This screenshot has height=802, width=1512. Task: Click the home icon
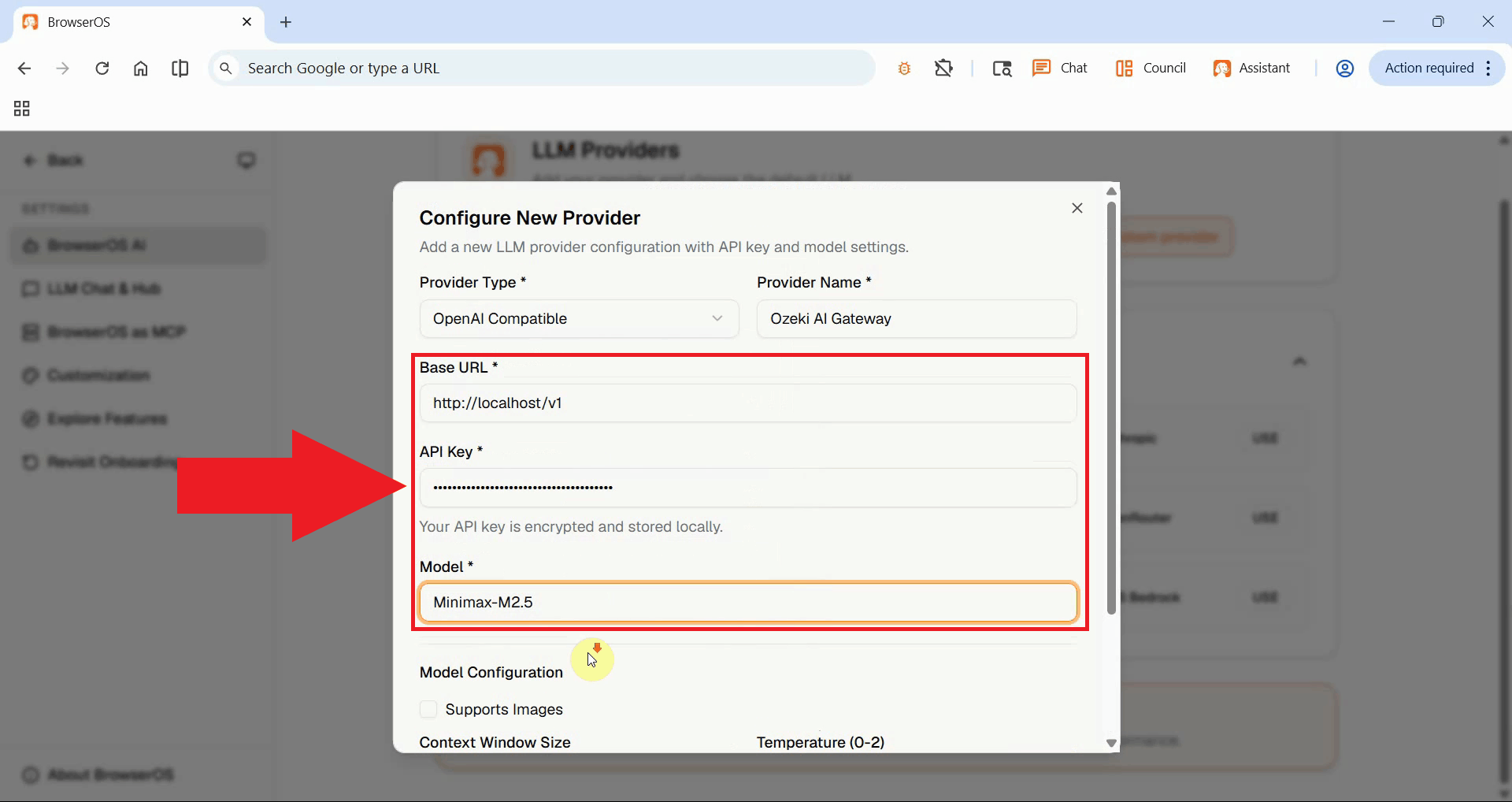pos(140,68)
